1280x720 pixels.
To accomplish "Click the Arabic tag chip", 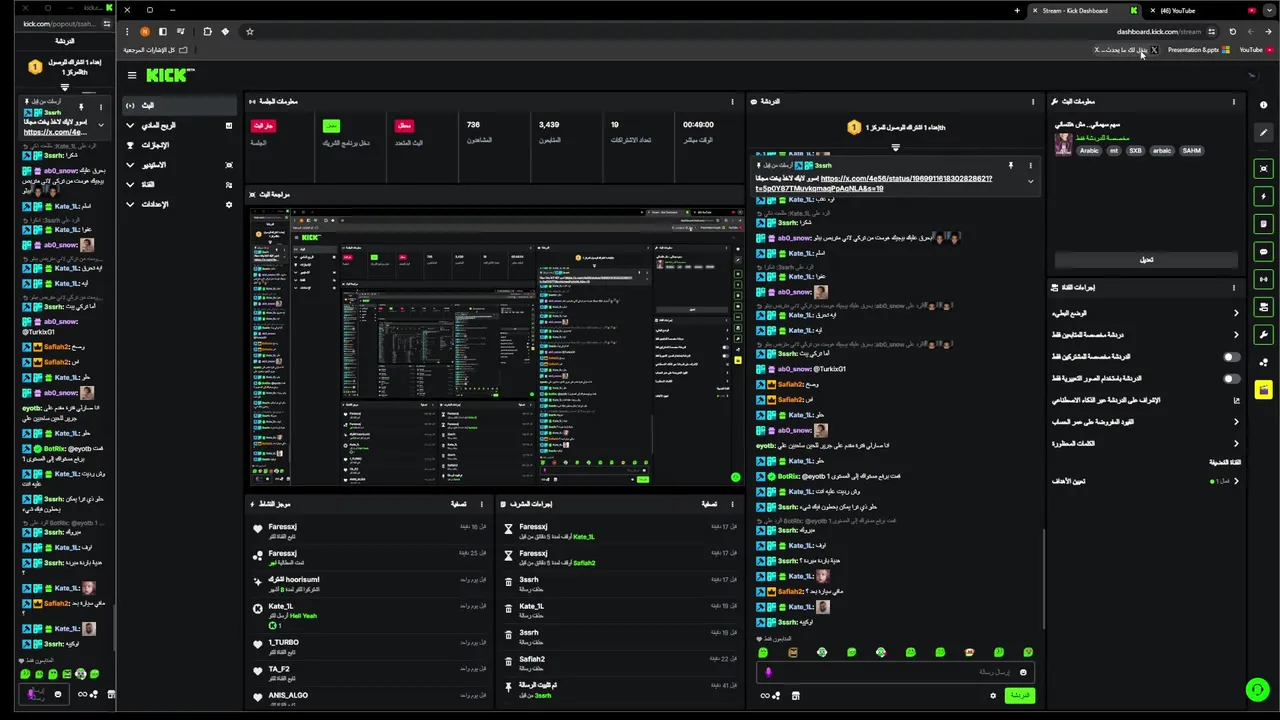I will (1089, 151).
